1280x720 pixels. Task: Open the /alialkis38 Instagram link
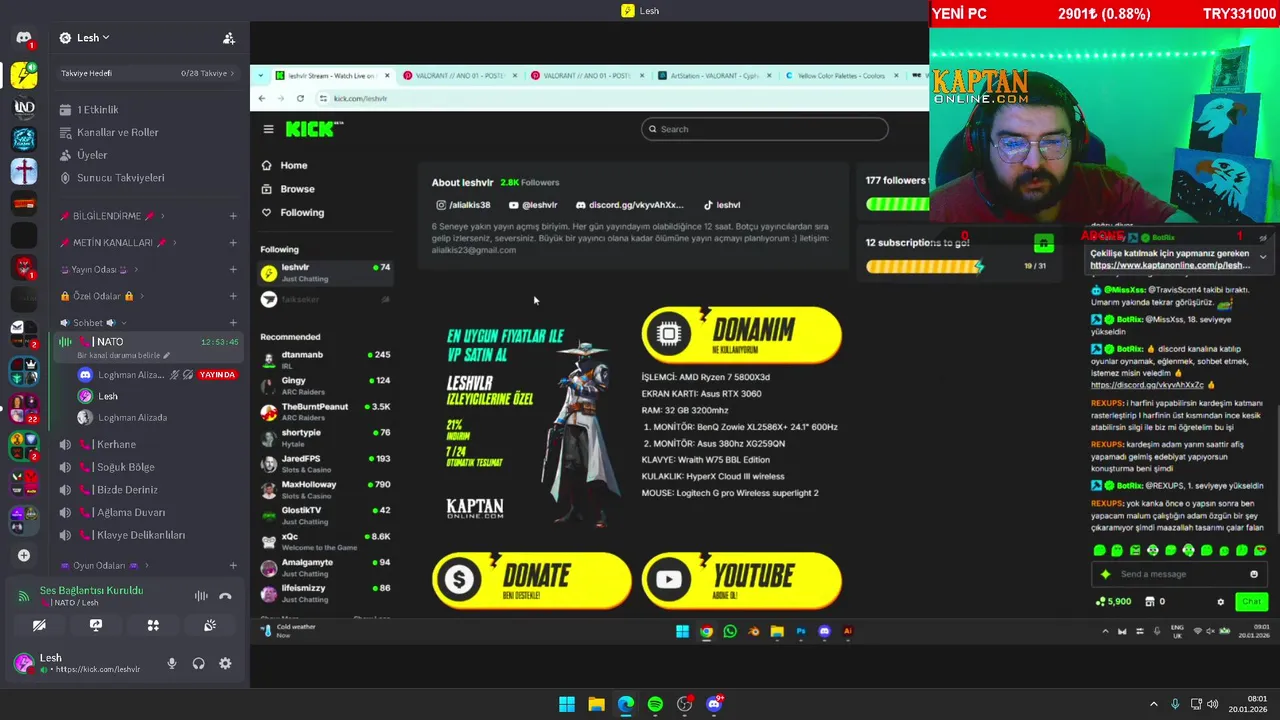point(463,205)
